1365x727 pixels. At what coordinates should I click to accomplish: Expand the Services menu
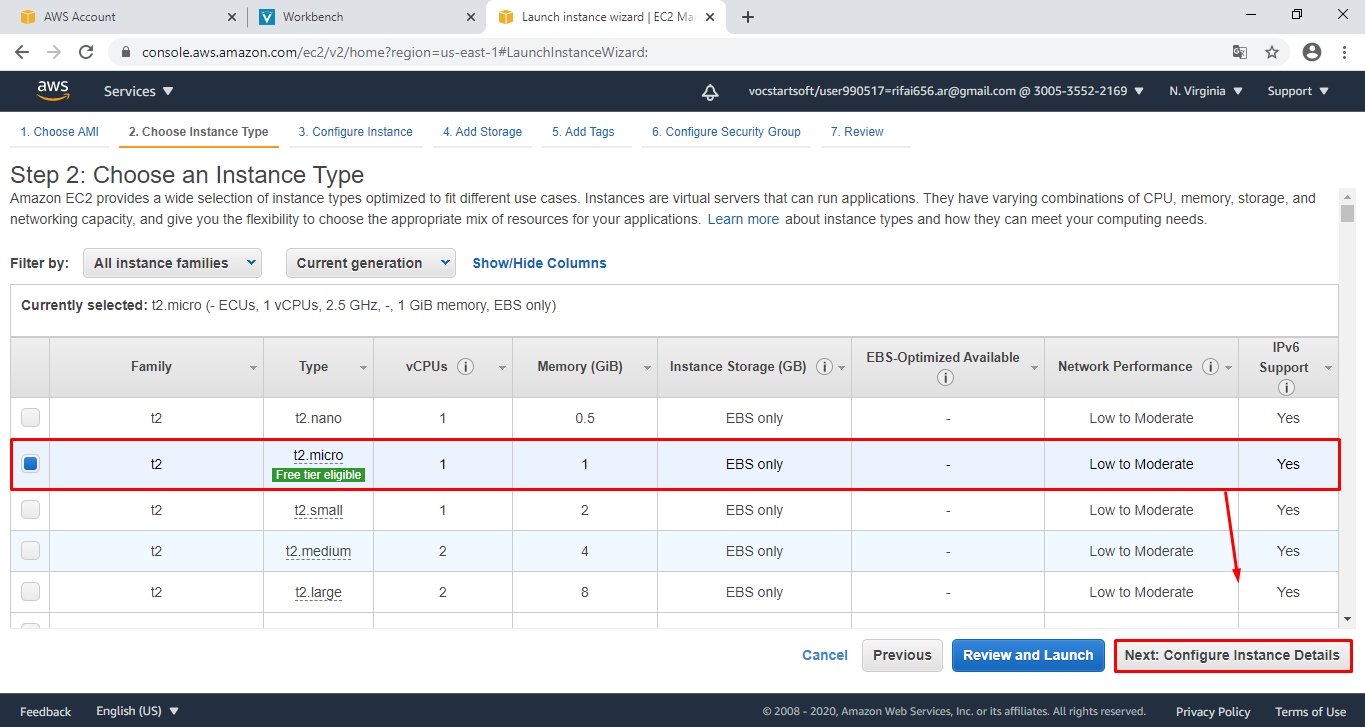pos(139,91)
